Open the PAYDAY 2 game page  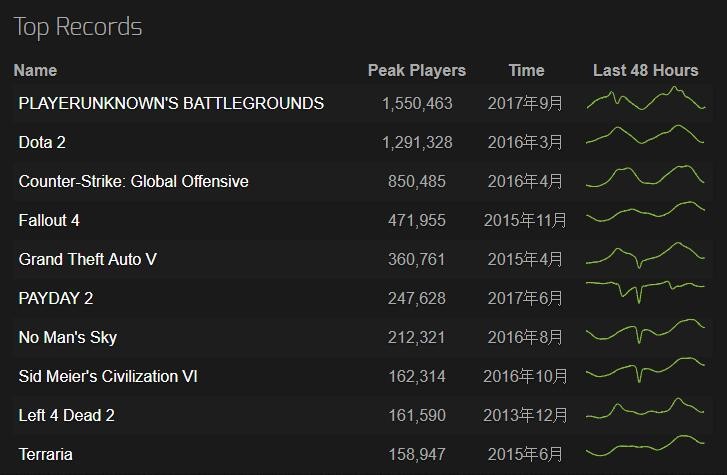coord(56,298)
